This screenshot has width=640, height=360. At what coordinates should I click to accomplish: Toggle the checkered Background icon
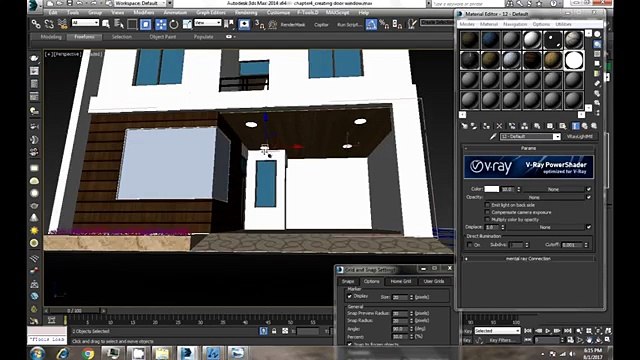pyautogui.click(x=597, y=54)
